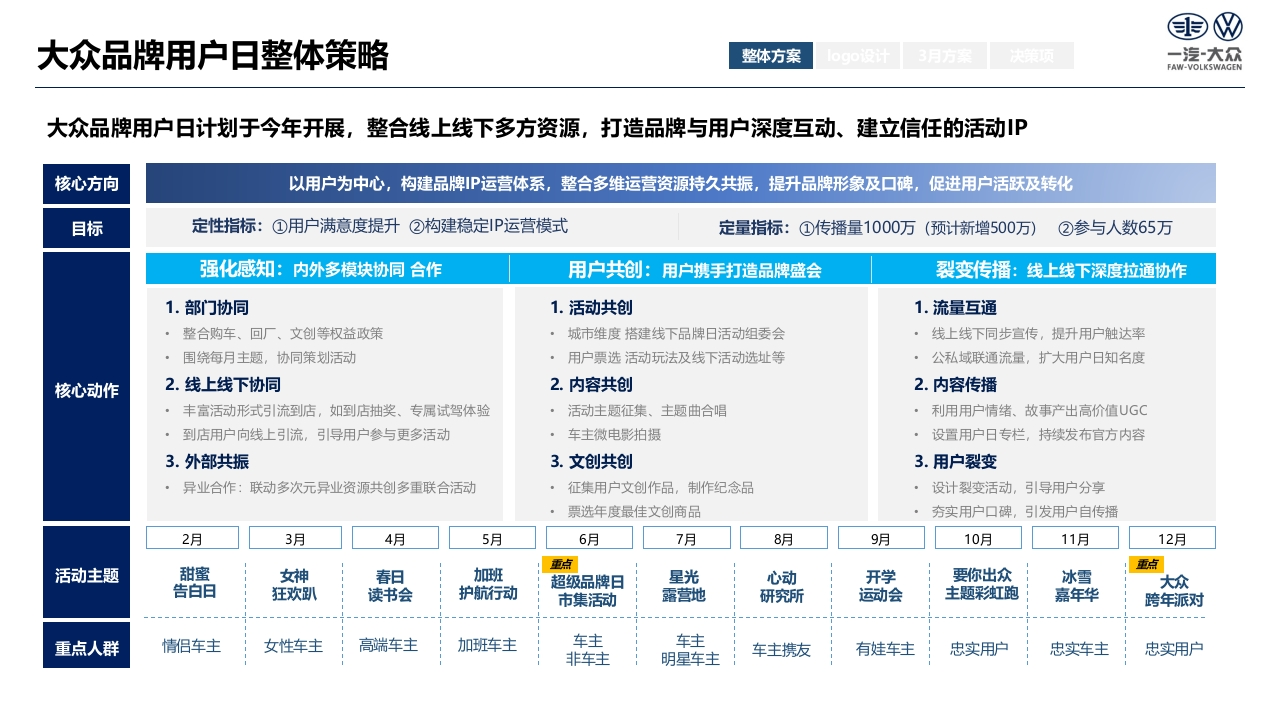Click the 定性指标 text
The width and height of the screenshot is (1280, 720).
pos(379,226)
